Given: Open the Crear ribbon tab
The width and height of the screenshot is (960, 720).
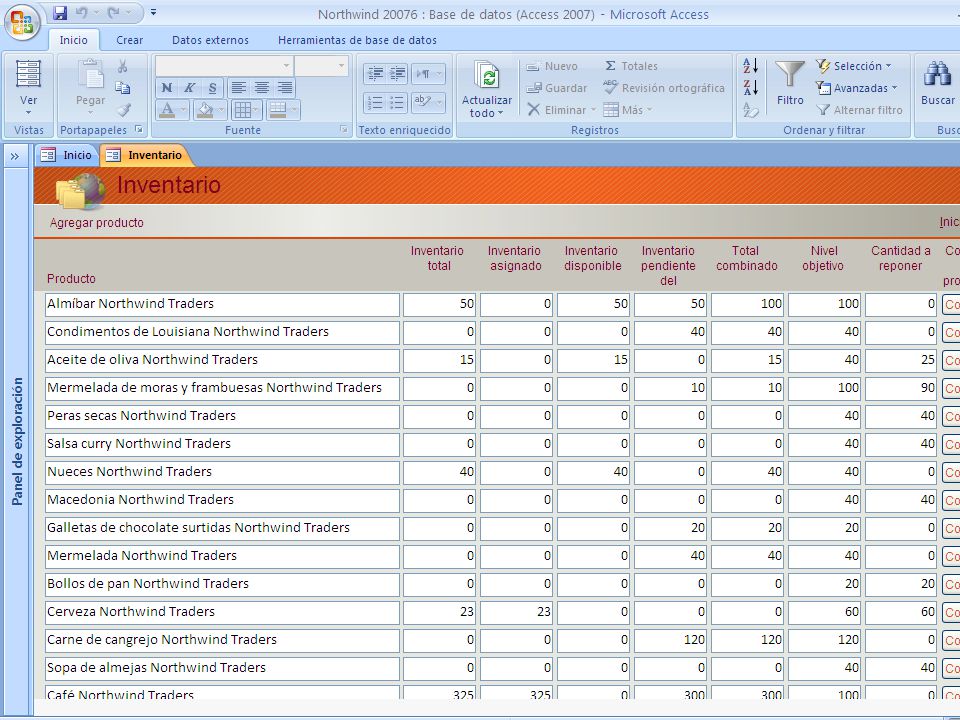Looking at the screenshot, I should [129, 40].
